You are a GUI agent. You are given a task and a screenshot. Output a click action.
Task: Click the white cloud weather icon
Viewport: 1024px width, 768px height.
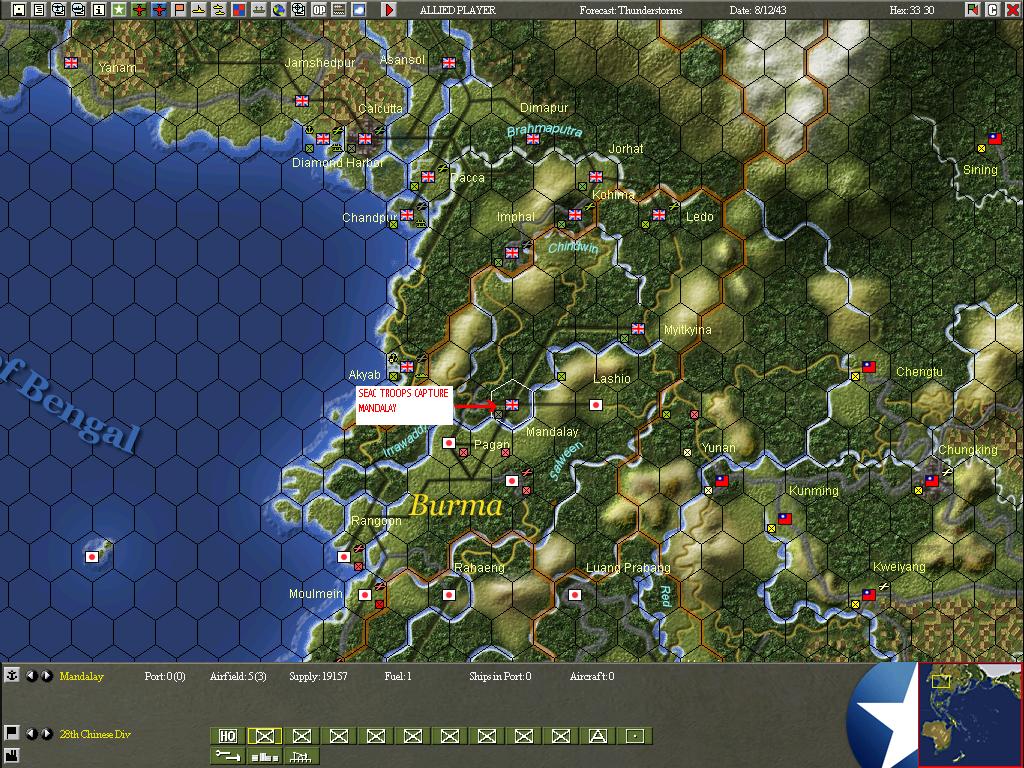pos(359,9)
